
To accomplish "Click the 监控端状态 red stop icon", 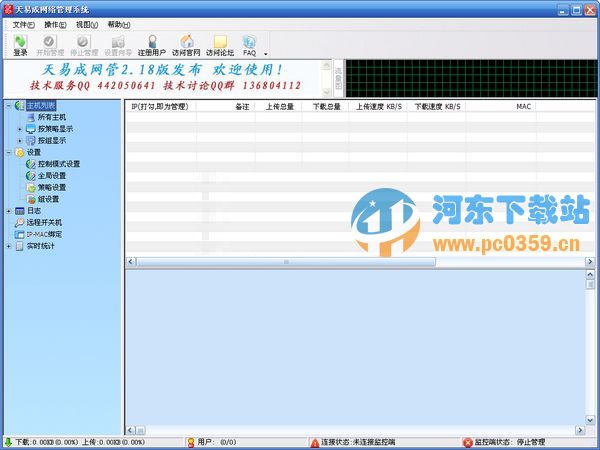I will pyautogui.click(x=468, y=443).
